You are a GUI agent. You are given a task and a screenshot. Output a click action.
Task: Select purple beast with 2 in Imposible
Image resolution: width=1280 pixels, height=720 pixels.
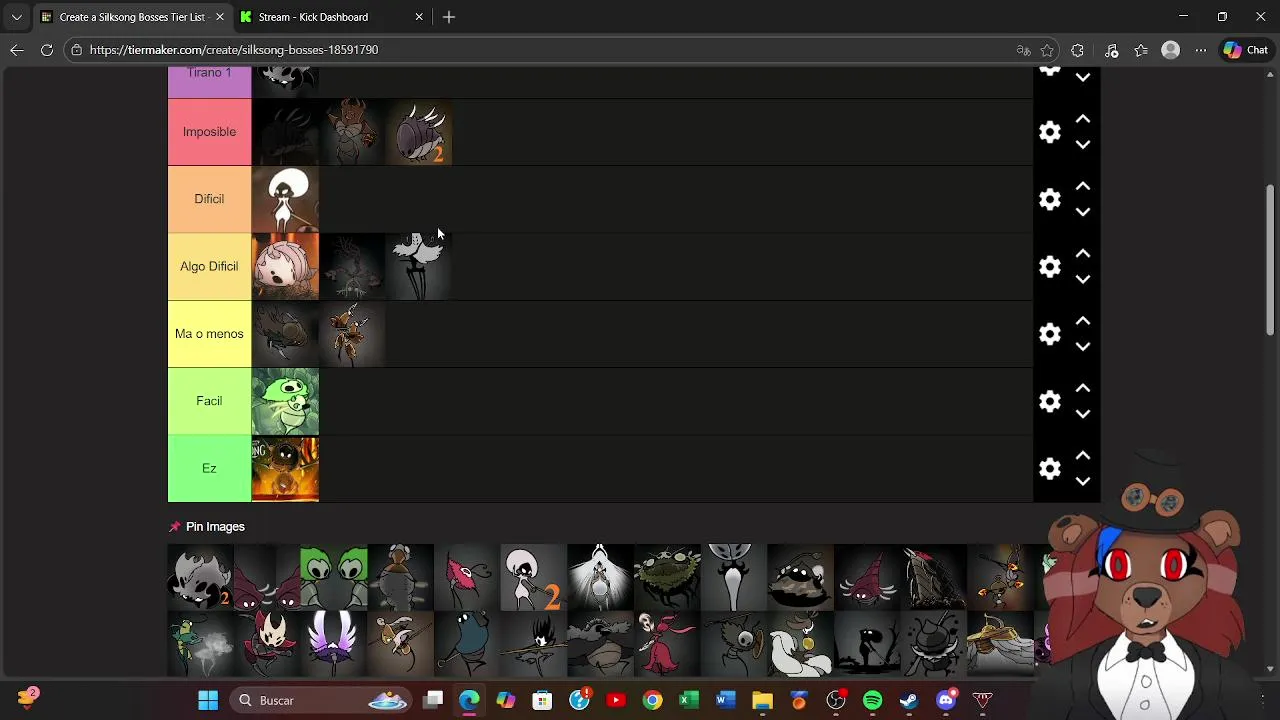419,132
